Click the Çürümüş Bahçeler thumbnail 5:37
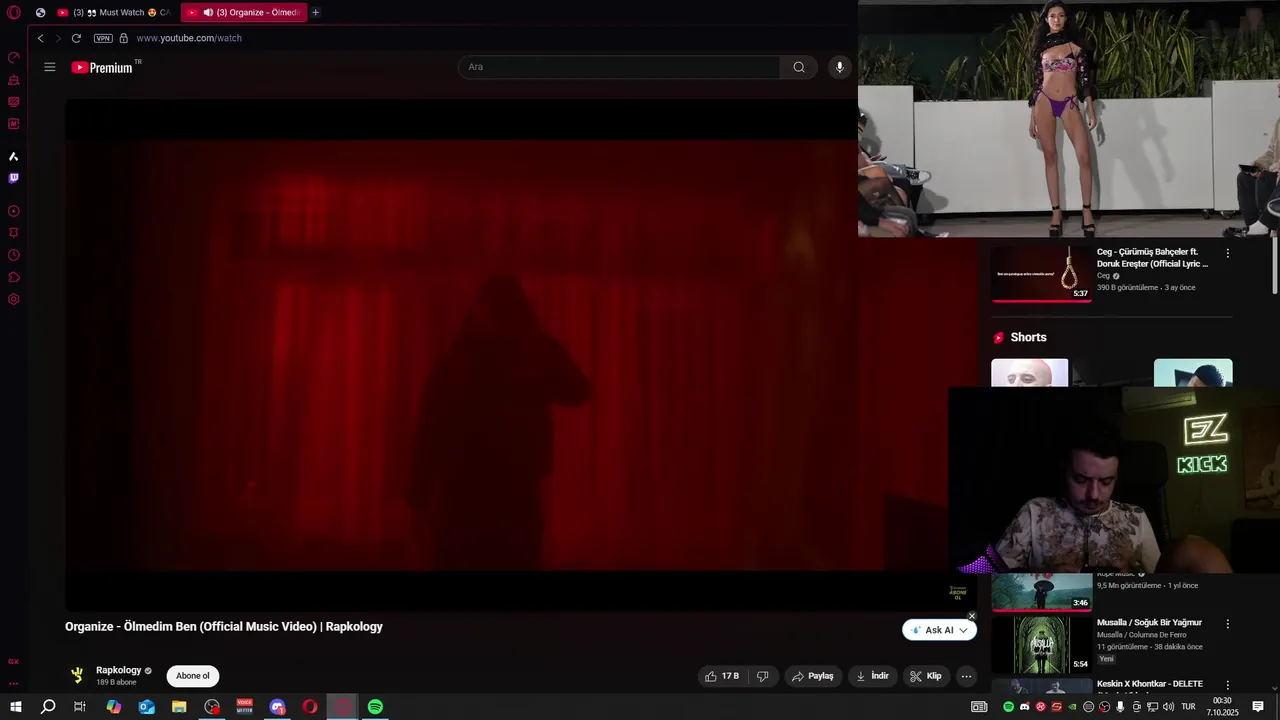The image size is (1280, 720). point(1042,272)
